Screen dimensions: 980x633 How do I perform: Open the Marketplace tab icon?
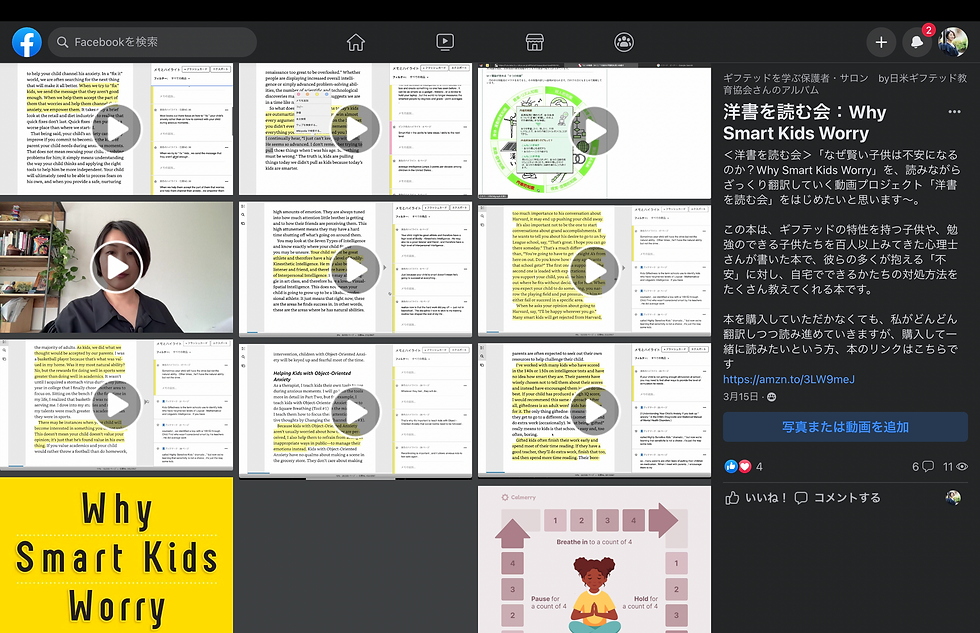point(534,42)
